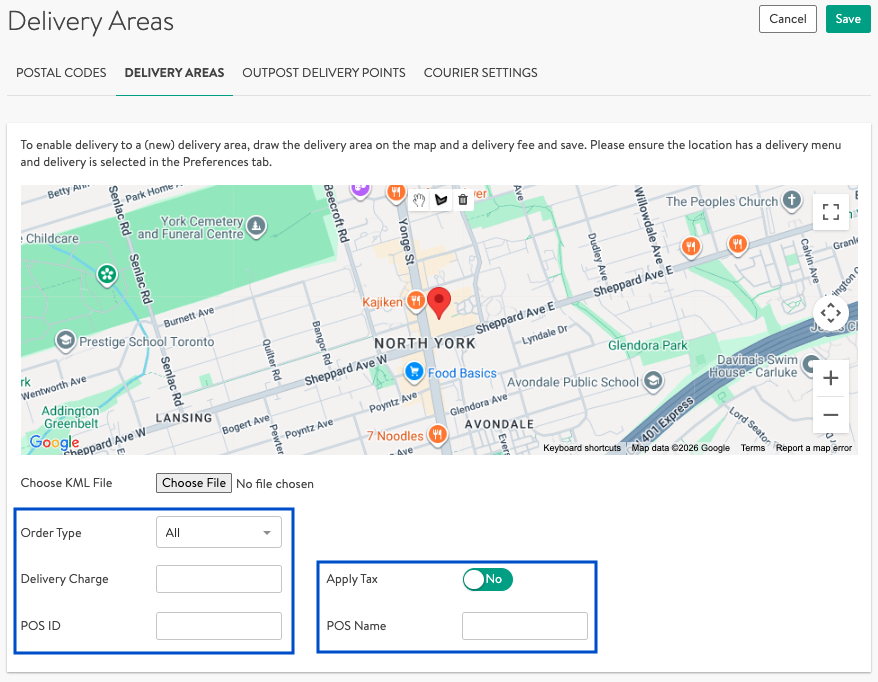
Task: Open the Order Type dropdown
Action: 218,533
